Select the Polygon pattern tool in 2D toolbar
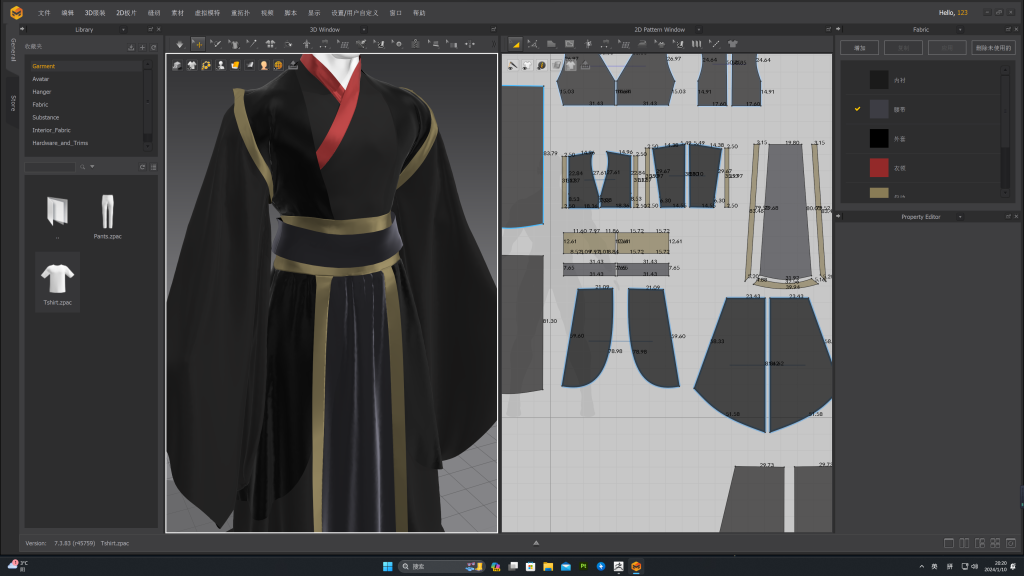 point(551,44)
